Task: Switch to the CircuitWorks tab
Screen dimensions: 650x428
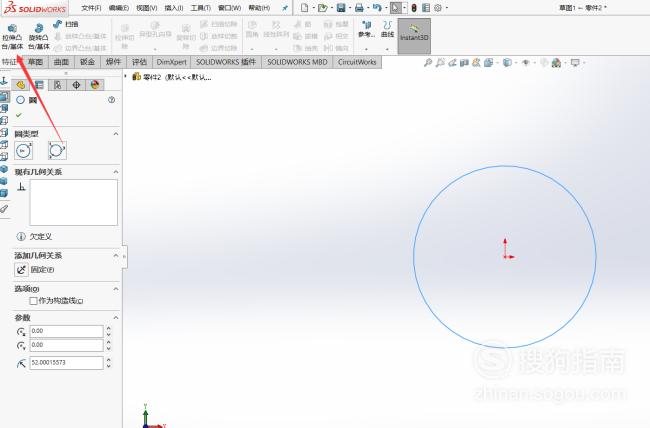Action: pos(357,62)
